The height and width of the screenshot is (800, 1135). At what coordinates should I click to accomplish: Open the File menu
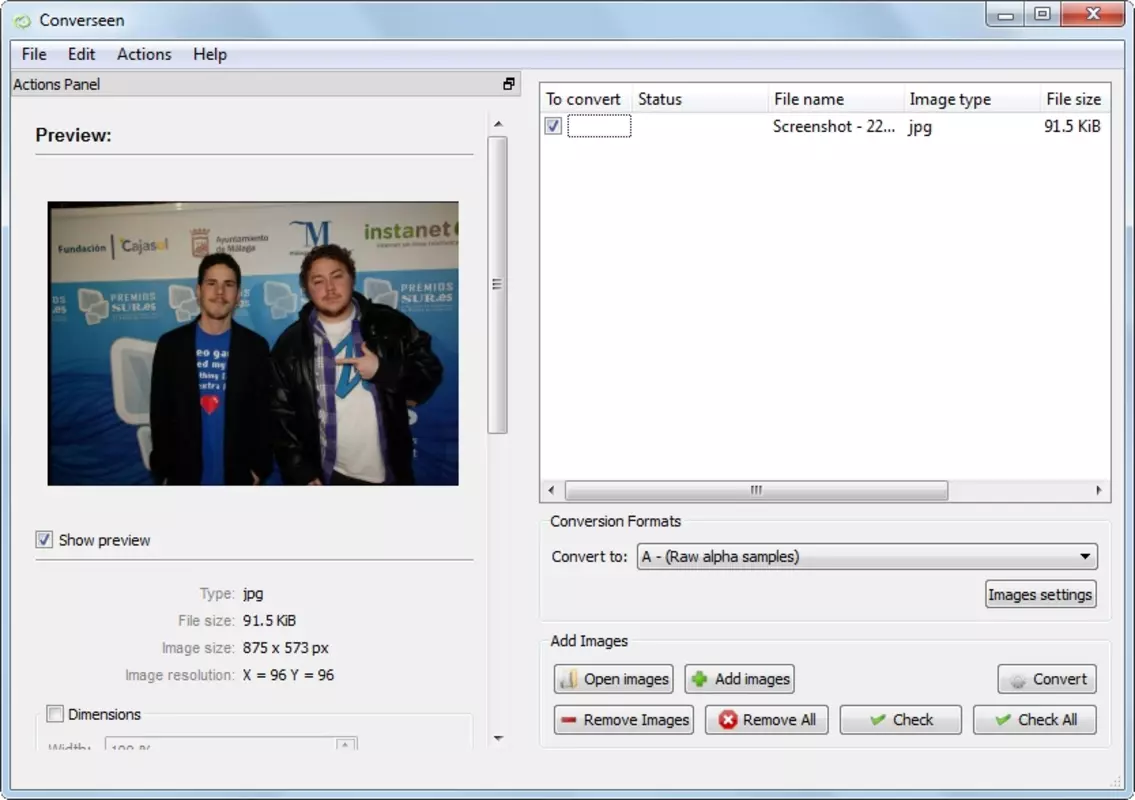(34, 54)
